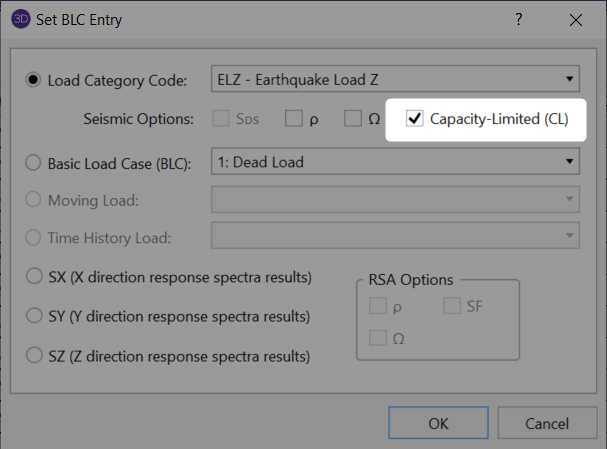Enable the ρ seismic option checkbox
The width and height of the screenshot is (607, 449).
click(293, 119)
